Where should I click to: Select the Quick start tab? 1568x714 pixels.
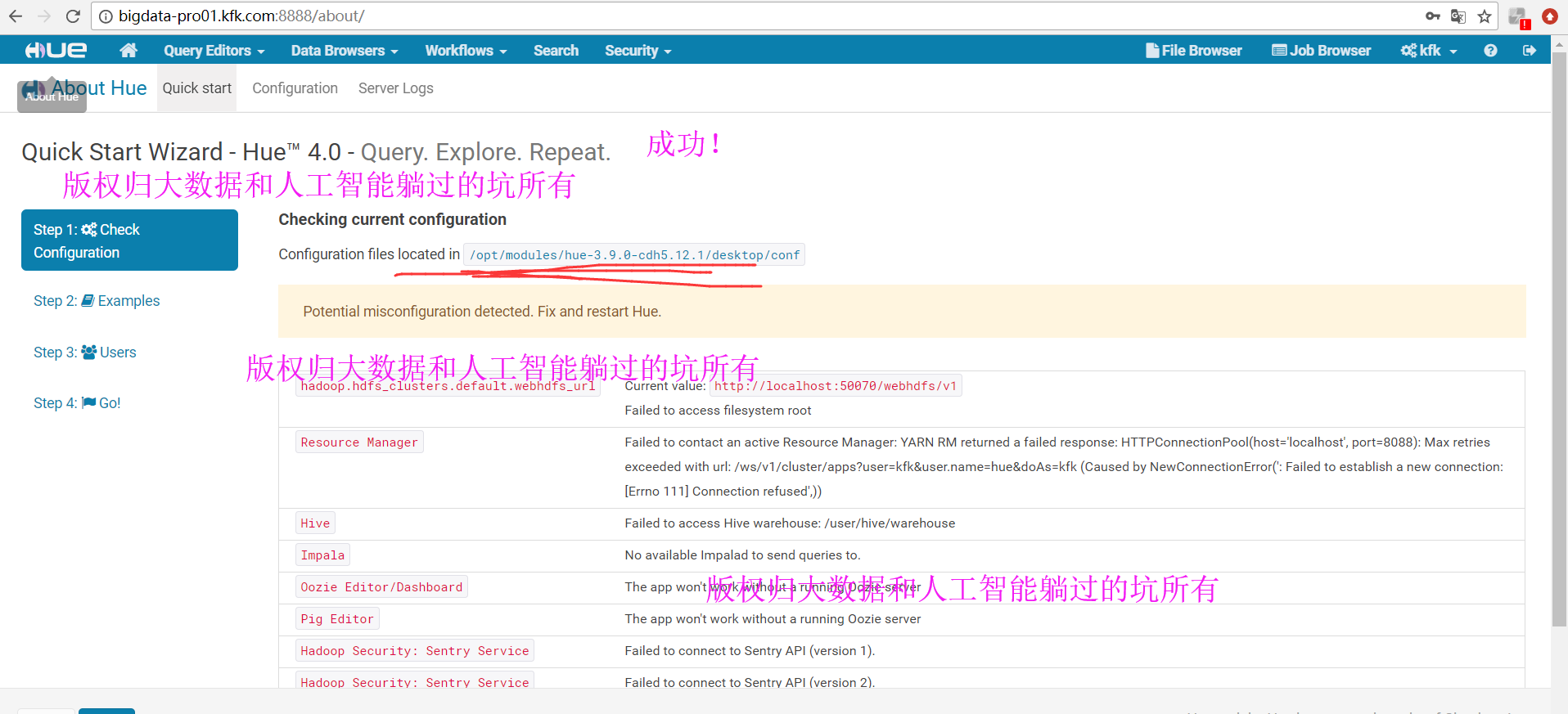196,88
